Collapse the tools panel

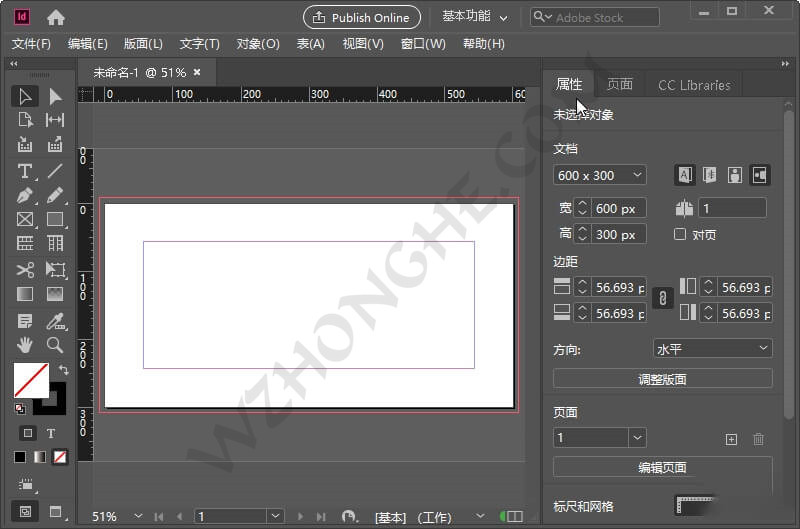14,64
